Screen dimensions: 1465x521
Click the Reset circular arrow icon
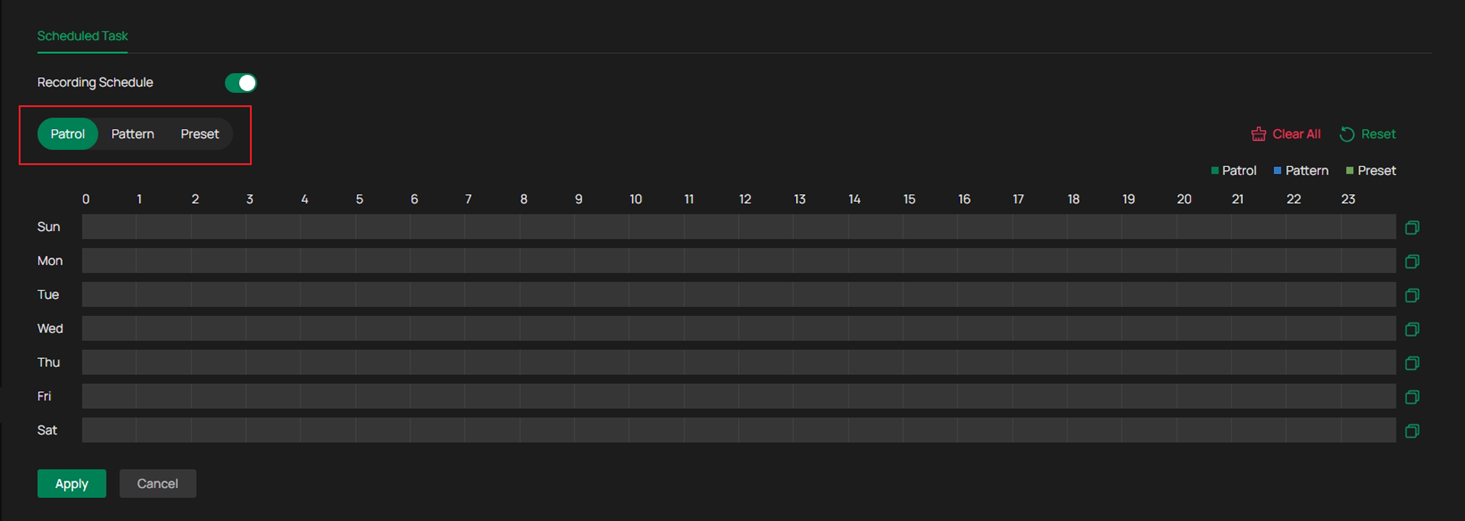pos(1347,134)
